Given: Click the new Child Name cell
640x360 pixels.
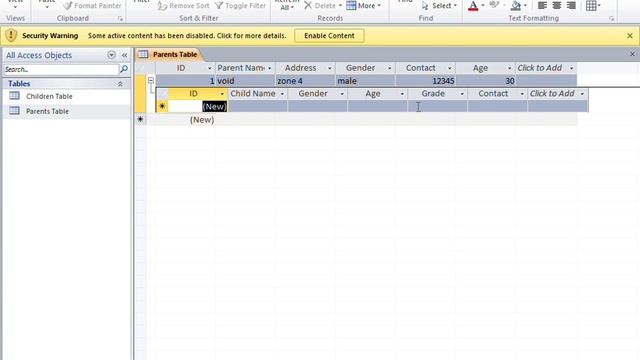Looking at the screenshot, I should point(258,107).
